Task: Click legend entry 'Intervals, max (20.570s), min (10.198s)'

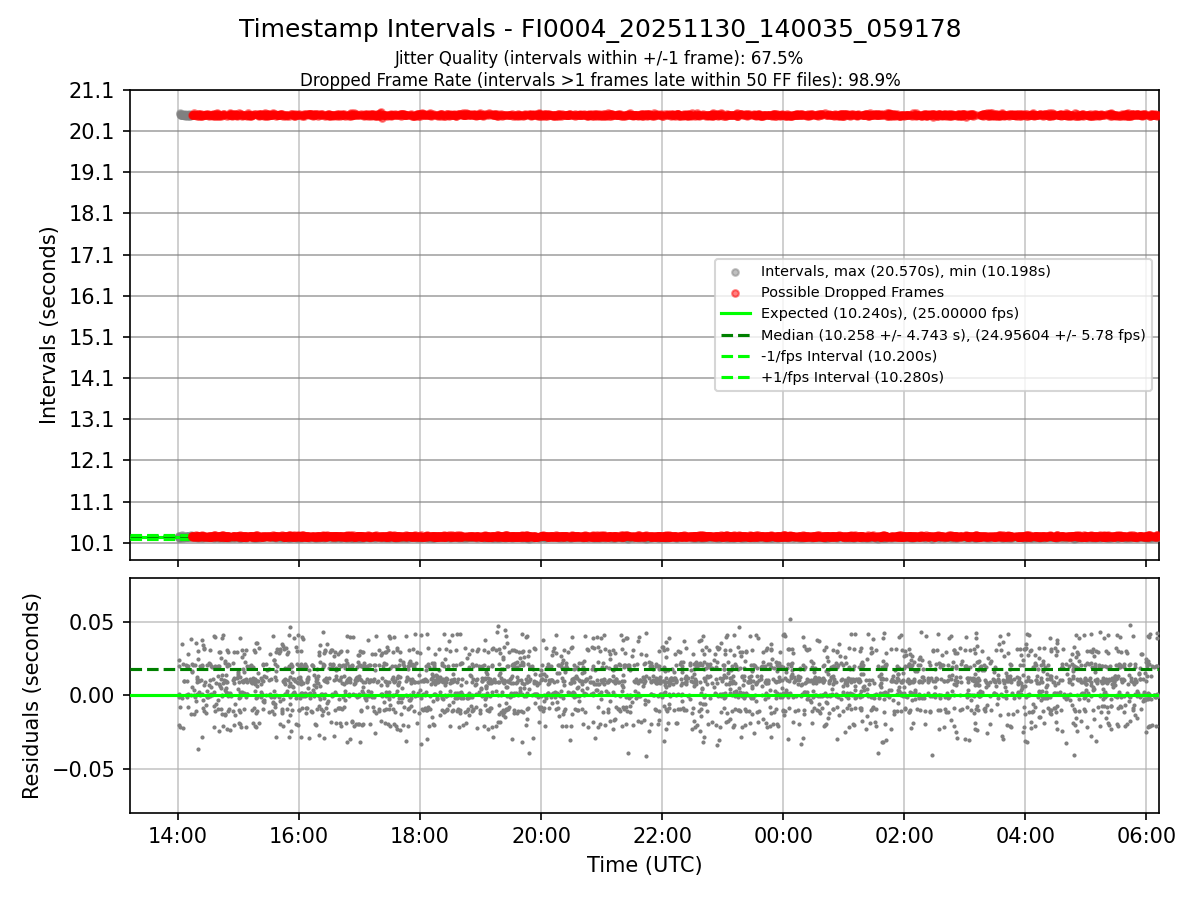Action: pos(905,271)
